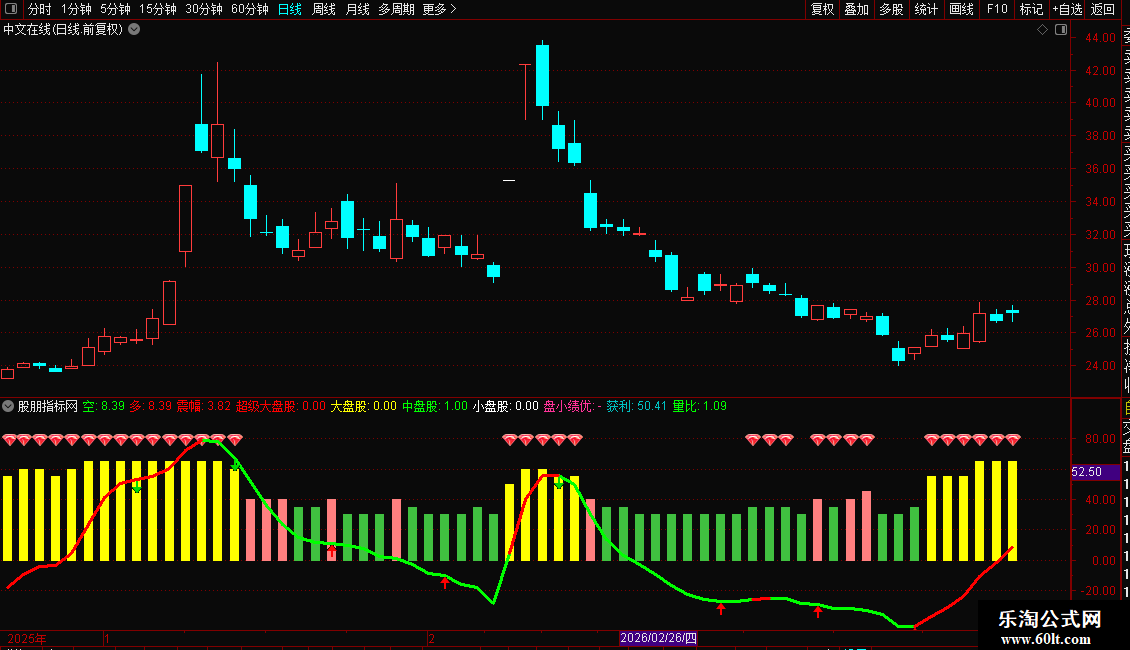Open F10 company info
This screenshot has width=1130, height=650.
(997, 9)
